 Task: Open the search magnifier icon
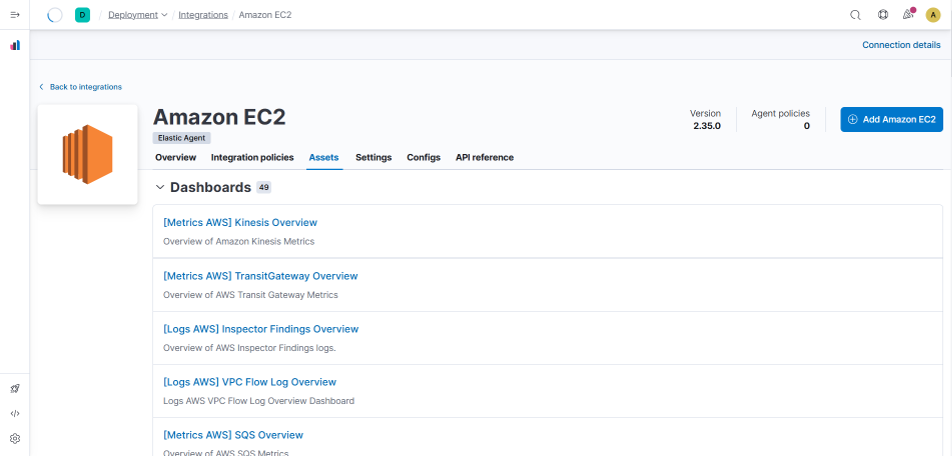pyautogui.click(x=855, y=15)
